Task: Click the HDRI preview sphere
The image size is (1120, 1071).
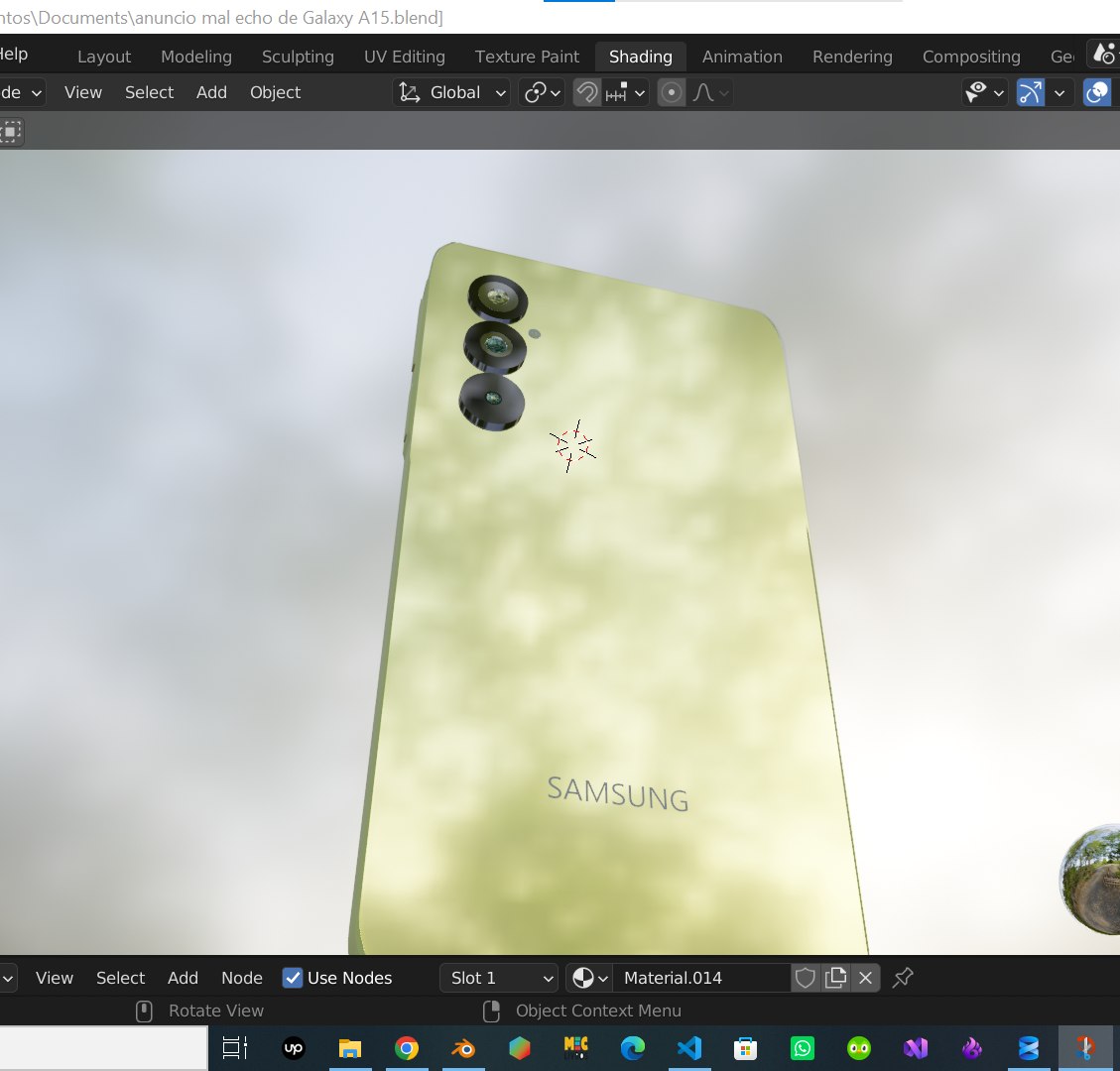Action: click(x=1090, y=879)
